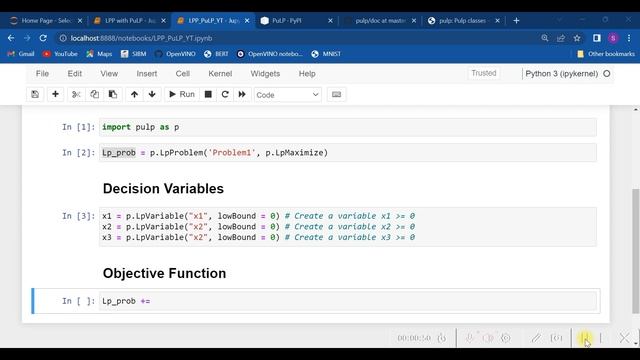Run the selected cell
The height and width of the screenshot is (360, 640).
click(x=182, y=95)
